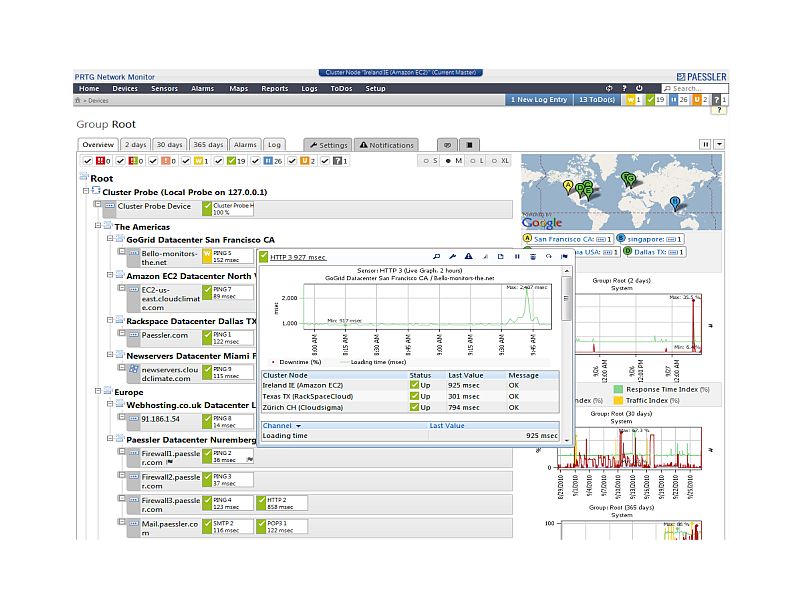Click the yellow warning status counter in the top bar
This screenshot has width=800, height=600.
coord(633,100)
